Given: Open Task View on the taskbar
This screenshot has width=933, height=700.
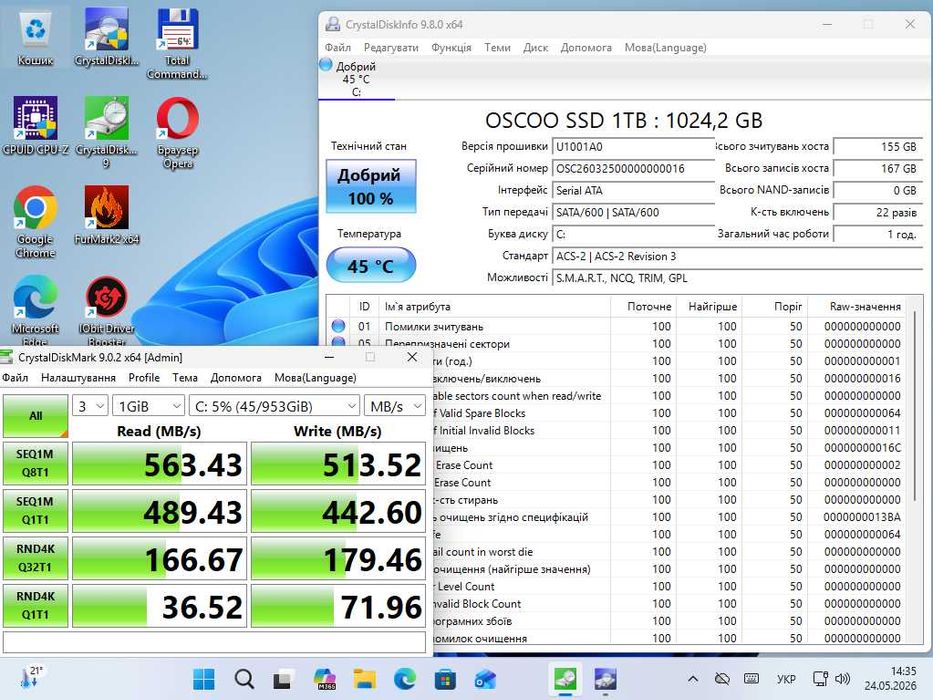Looking at the screenshot, I should [283, 679].
